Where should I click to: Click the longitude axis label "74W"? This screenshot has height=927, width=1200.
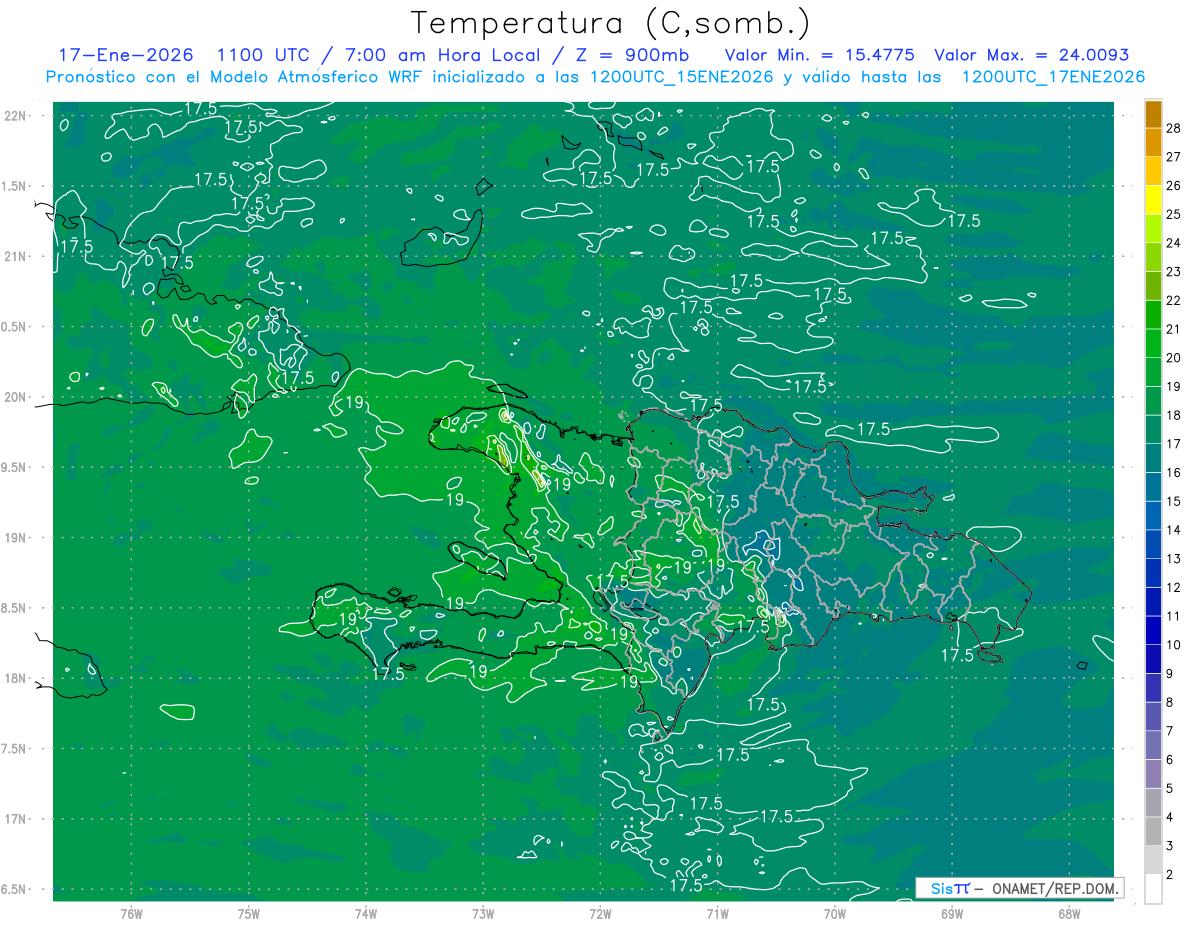(366, 914)
